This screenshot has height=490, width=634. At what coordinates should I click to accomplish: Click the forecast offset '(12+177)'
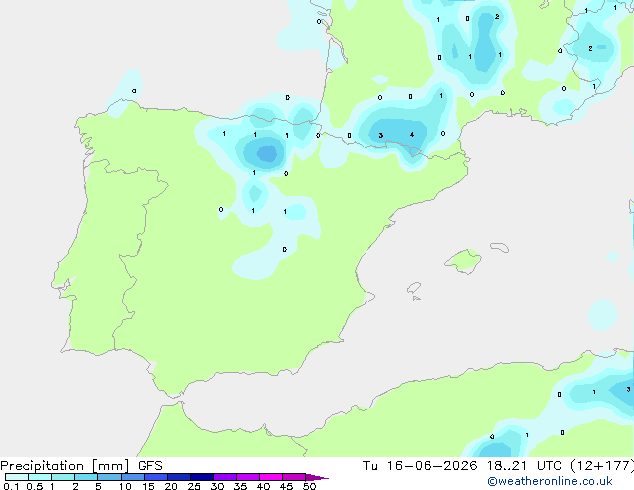[x=602, y=466]
